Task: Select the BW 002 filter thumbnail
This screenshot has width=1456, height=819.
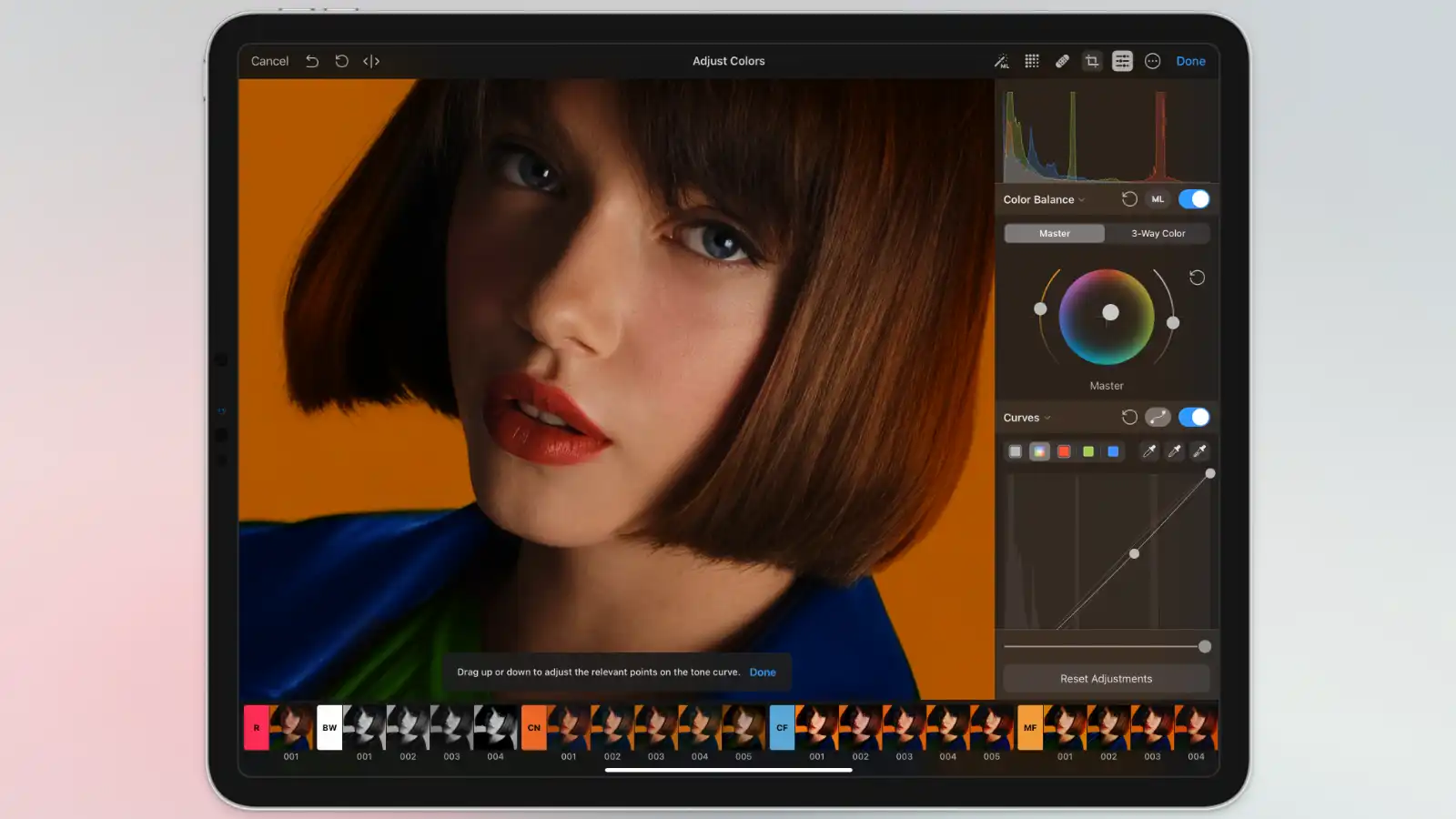Action: pos(408,728)
